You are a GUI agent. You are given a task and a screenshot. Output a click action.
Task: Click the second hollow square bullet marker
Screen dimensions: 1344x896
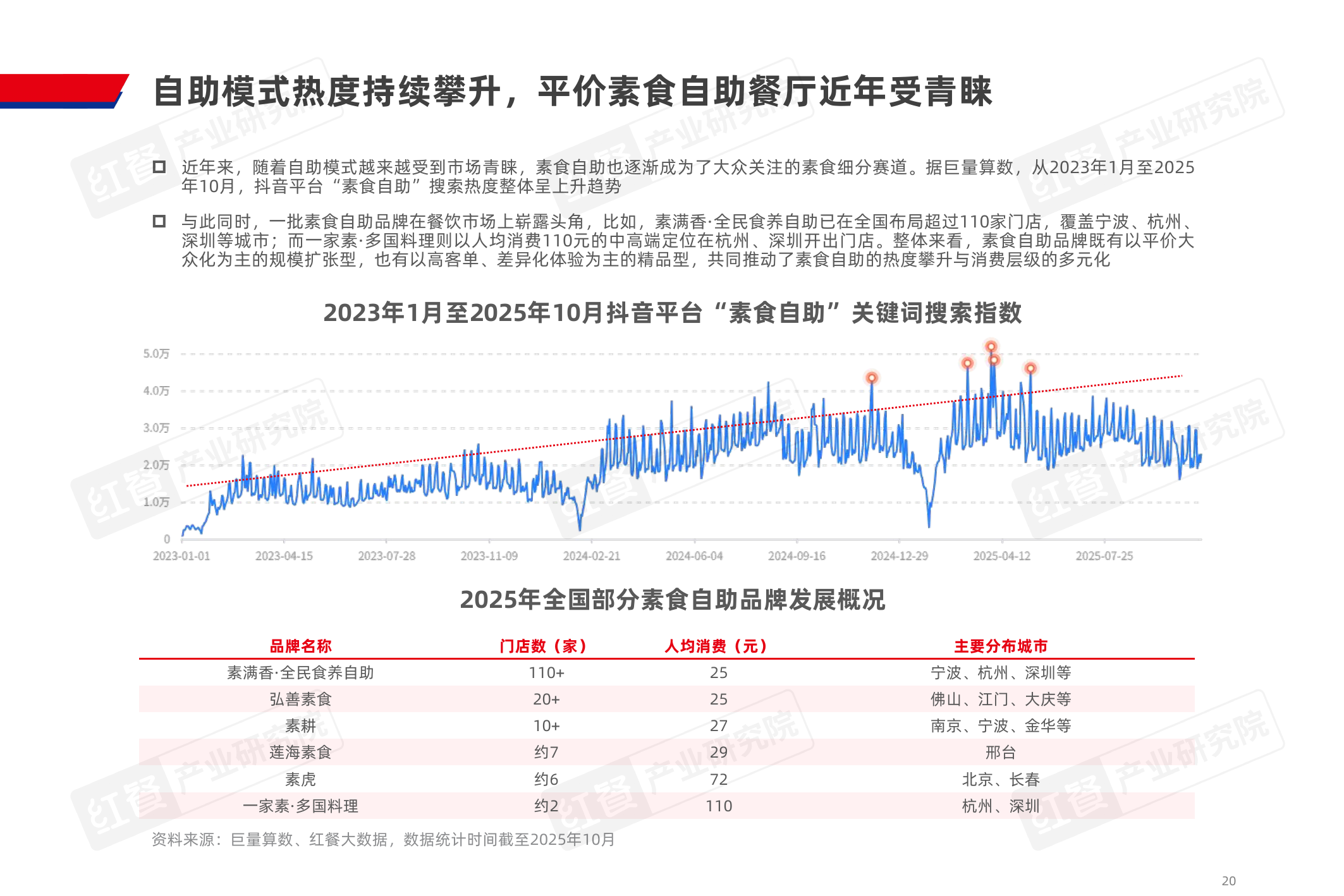point(159,221)
